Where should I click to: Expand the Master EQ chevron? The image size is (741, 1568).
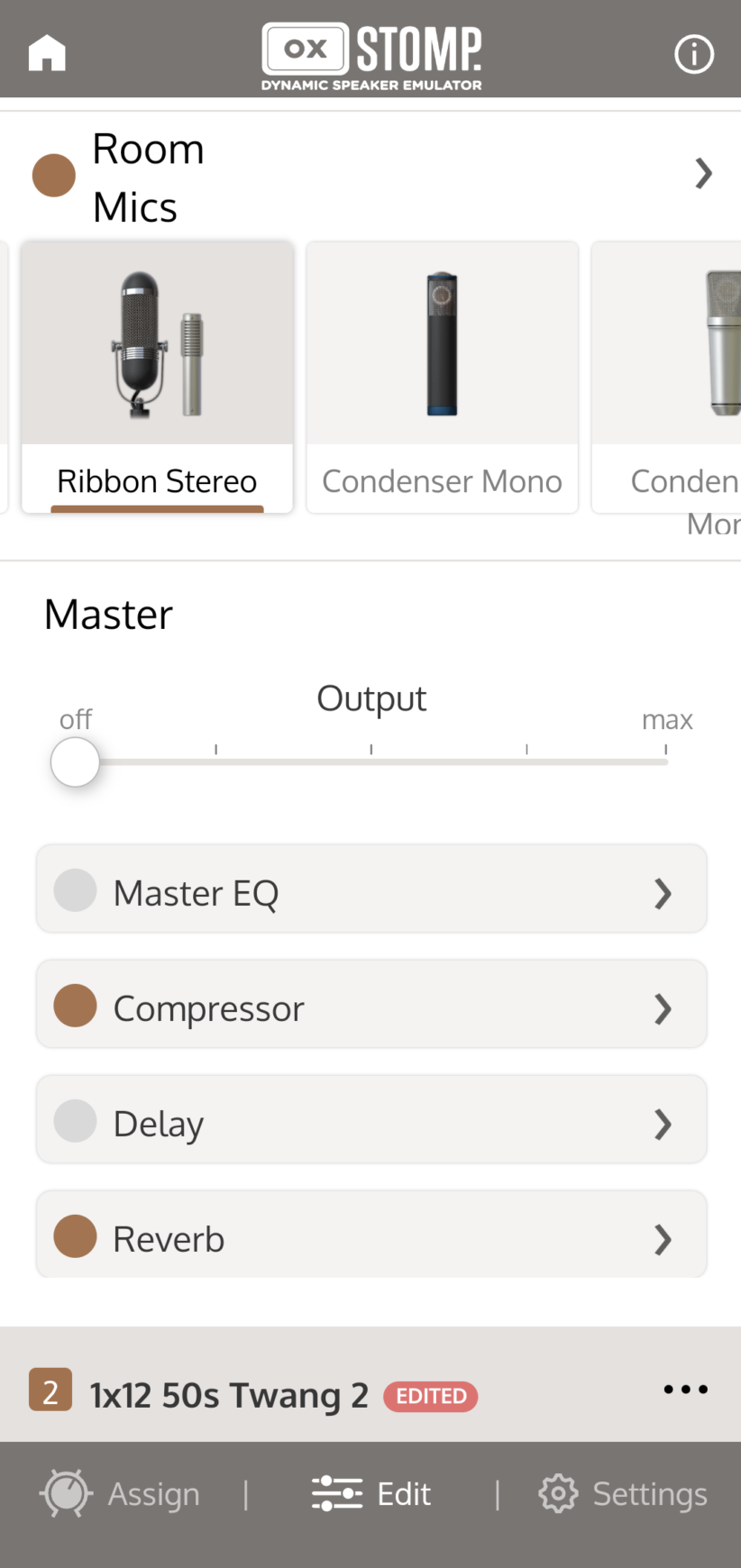coord(663,893)
